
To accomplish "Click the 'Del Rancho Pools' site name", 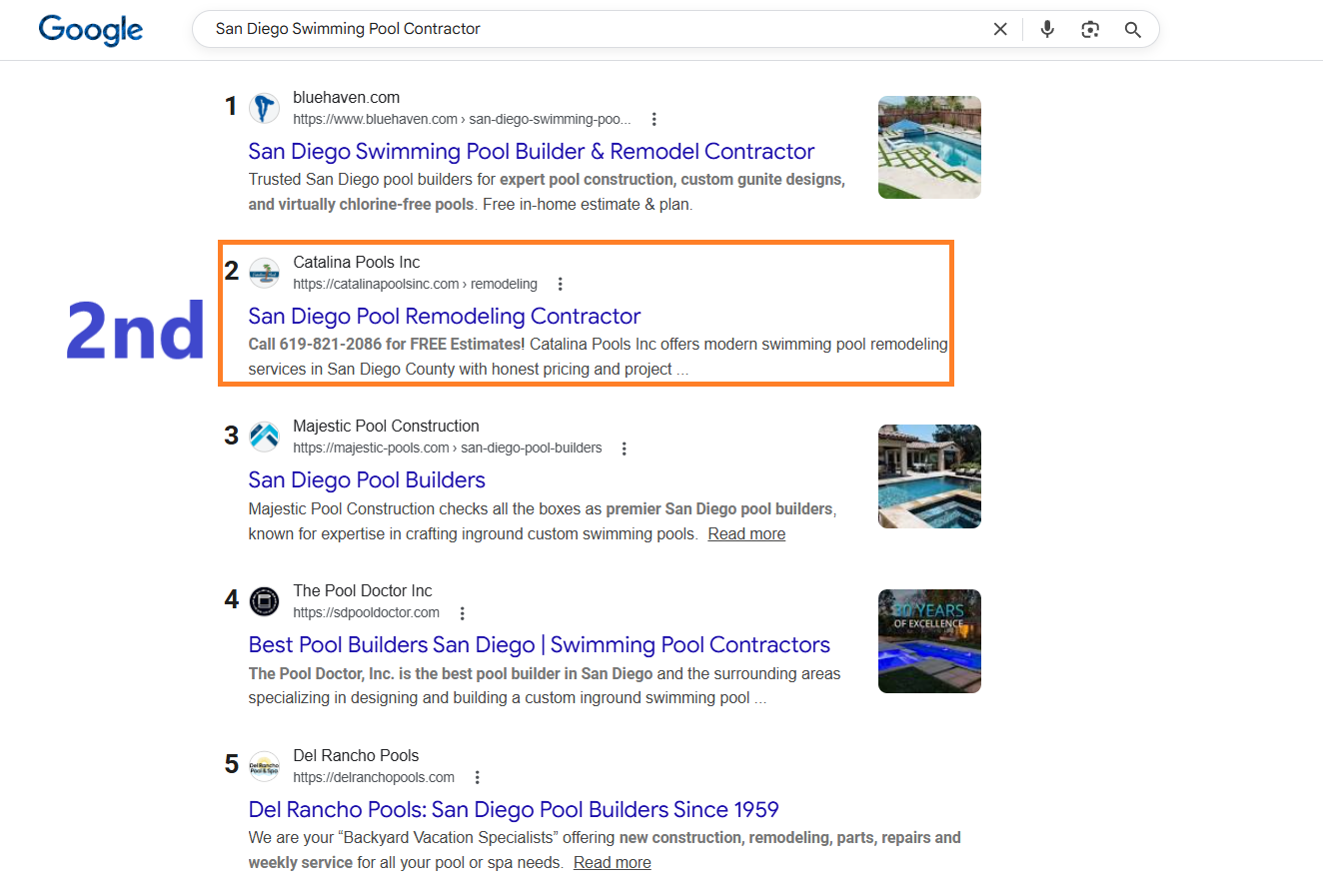I will (x=356, y=755).
